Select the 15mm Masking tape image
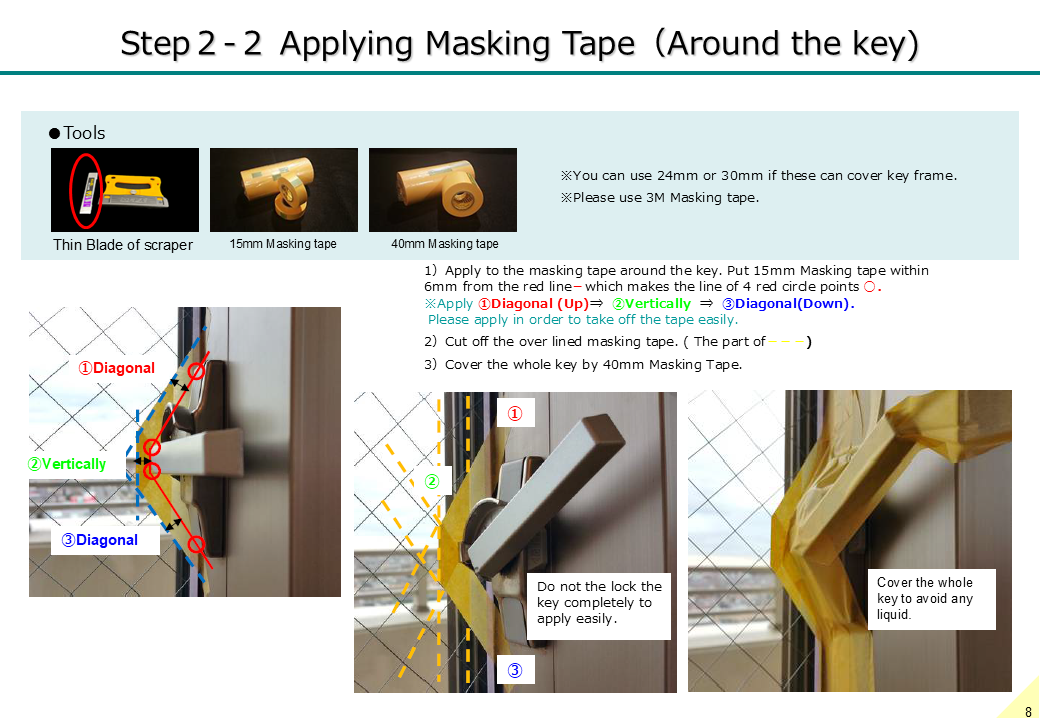Viewport: 1040px width, 720px height. 284,190
